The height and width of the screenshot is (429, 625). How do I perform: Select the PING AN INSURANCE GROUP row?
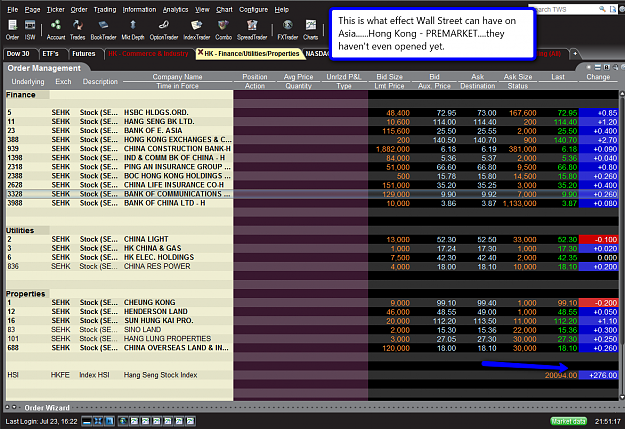pos(312,167)
